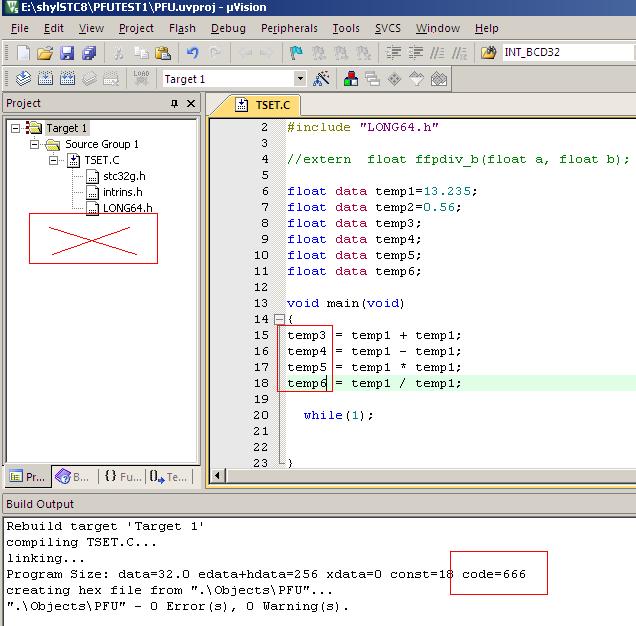Click the Build target icon
This screenshot has height=626, width=636.
pyautogui.click(x=45, y=78)
